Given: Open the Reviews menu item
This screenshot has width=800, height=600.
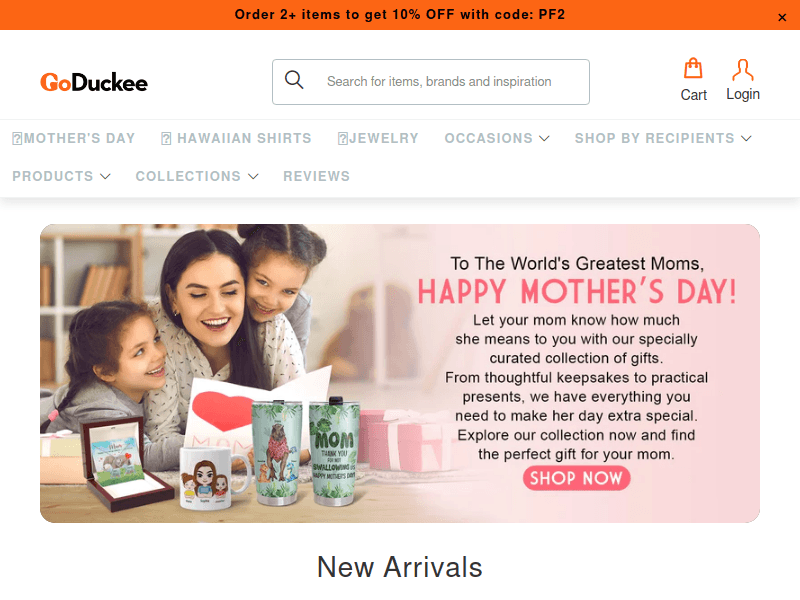Looking at the screenshot, I should [316, 176].
